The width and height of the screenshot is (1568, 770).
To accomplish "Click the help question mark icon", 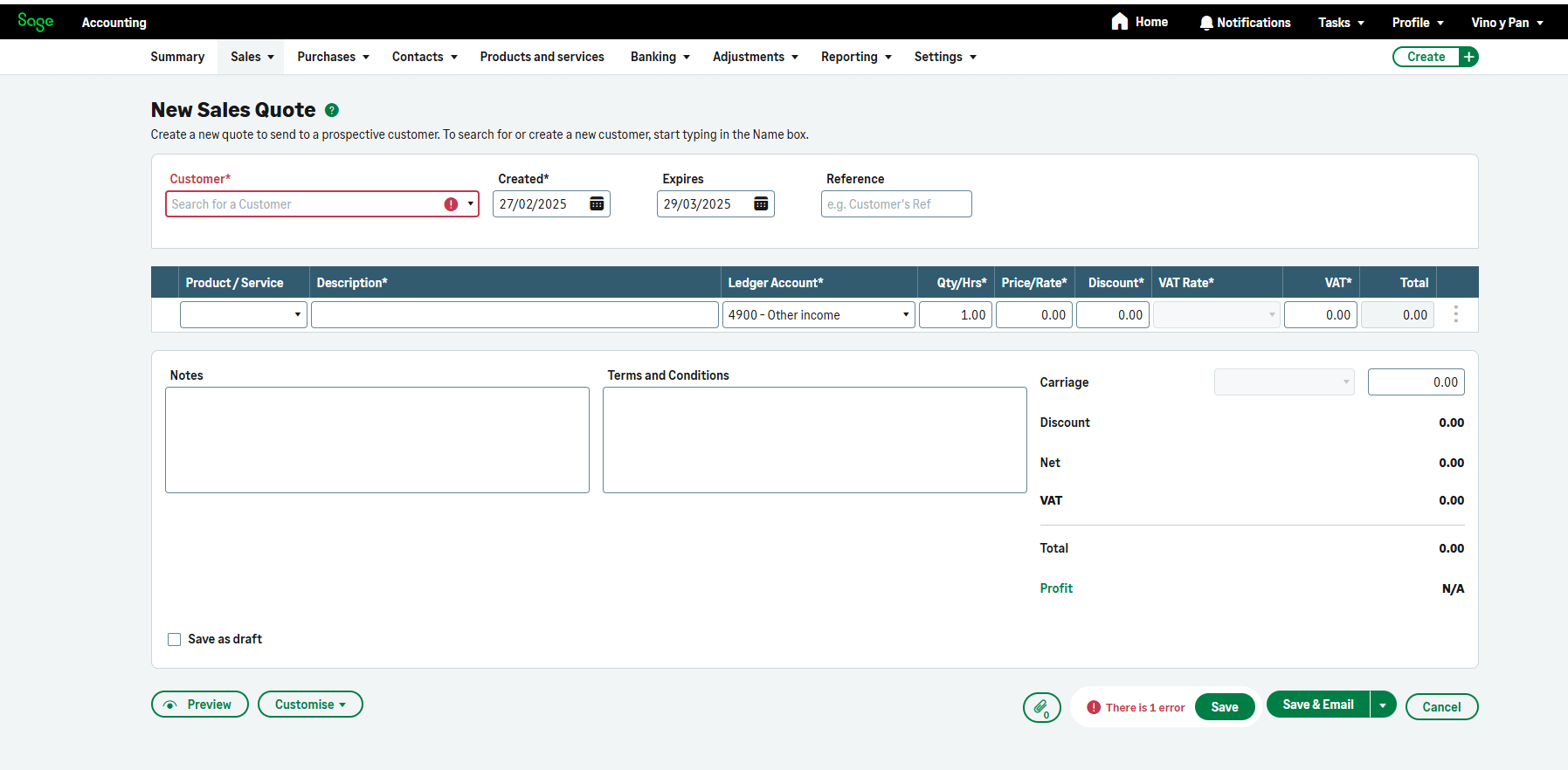I will (x=332, y=110).
